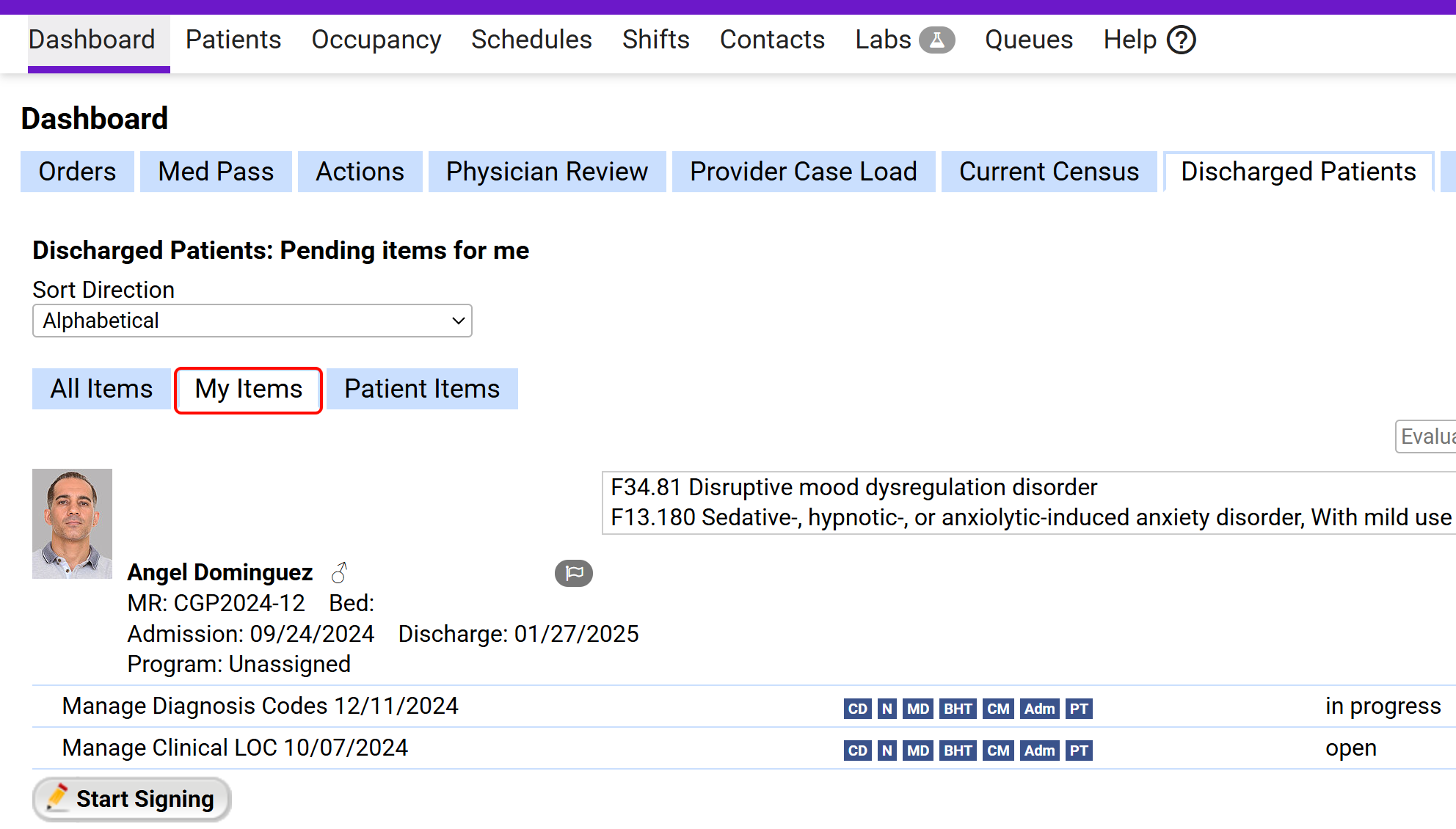This screenshot has width=1456, height=829.
Task: Click the male gender icon next to patient name
Action: coord(339,572)
